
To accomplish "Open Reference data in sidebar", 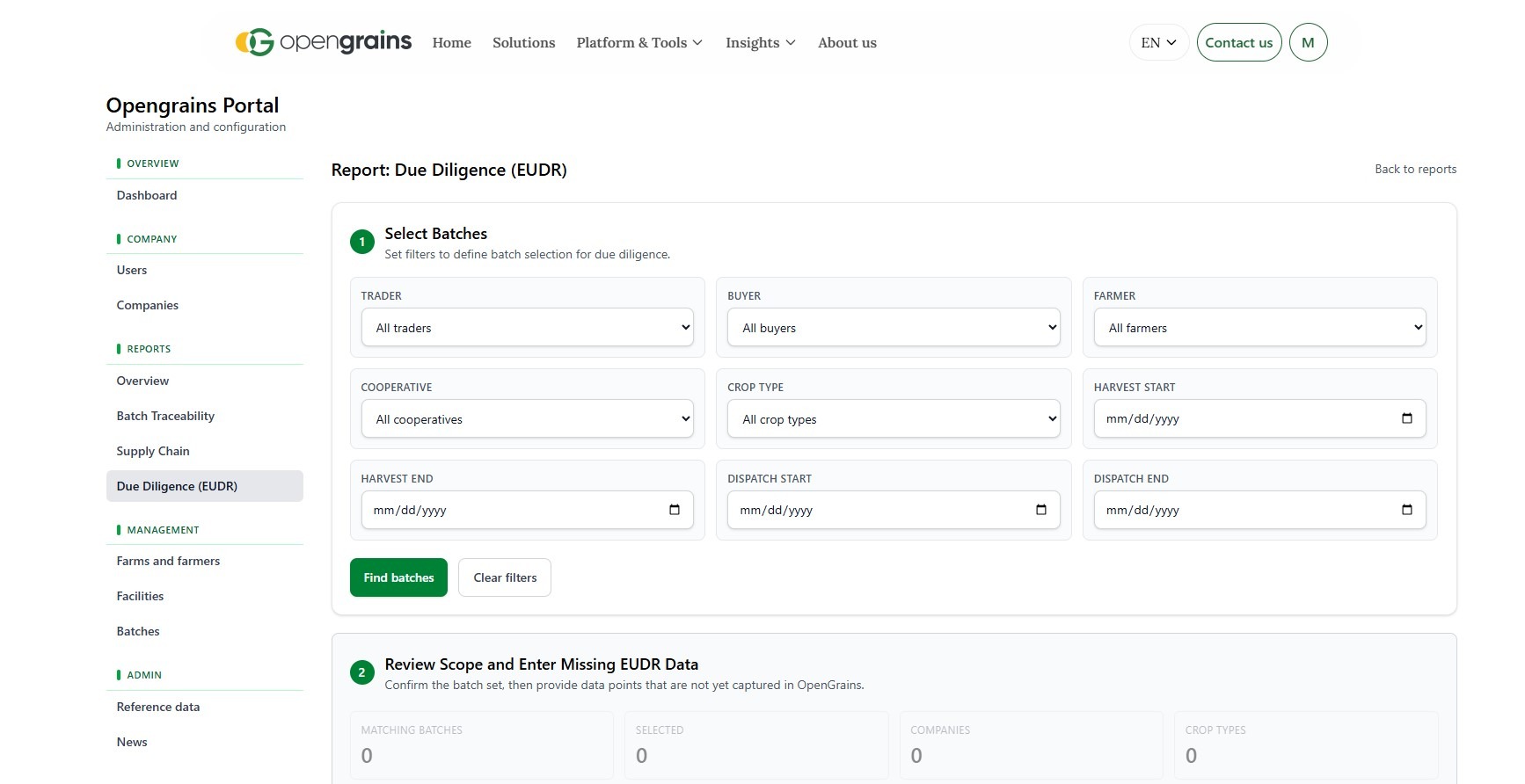I will tap(204, 707).
